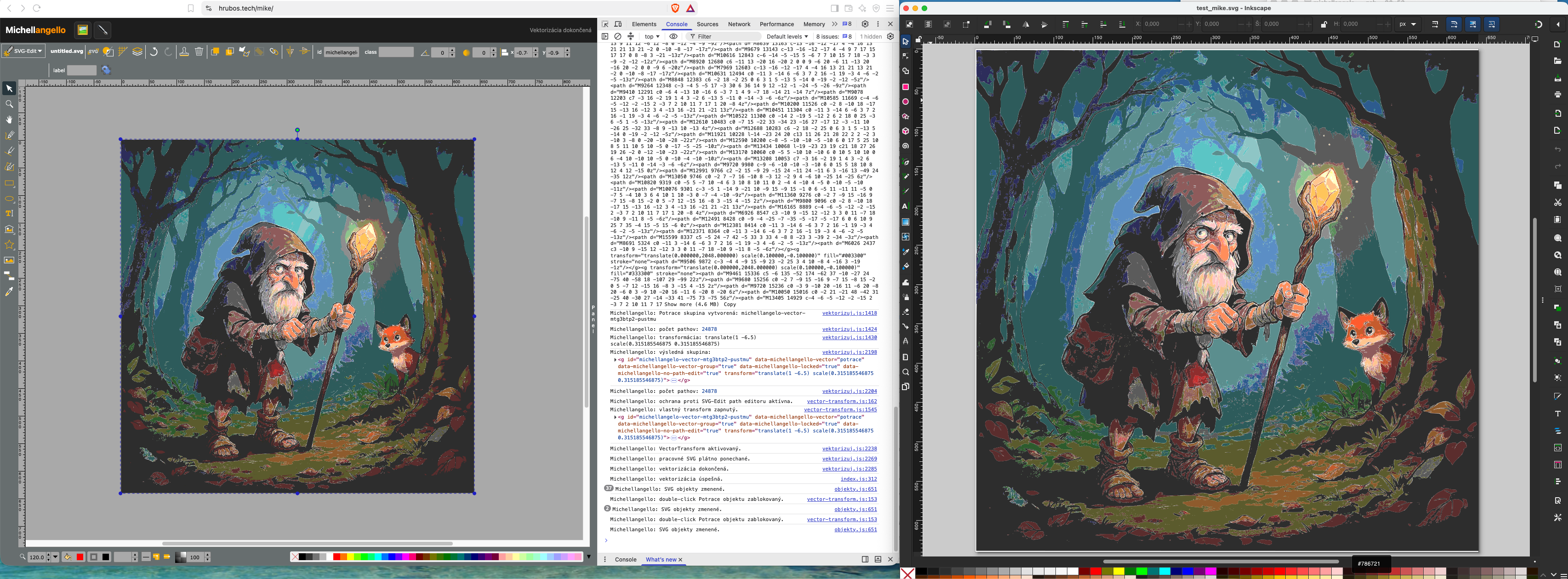Open the vector-transform.js:162 source link
The height and width of the screenshot is (579, 1568).
(842, 402)
